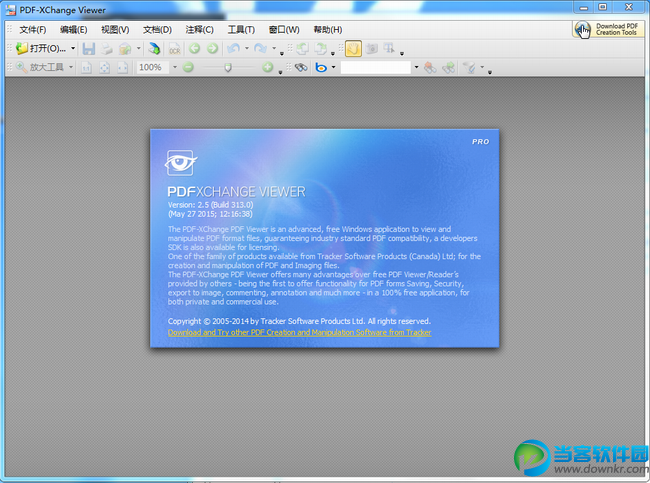
Task: Click Download PDF Creation Tools button
Action: [x=609, y=29]
